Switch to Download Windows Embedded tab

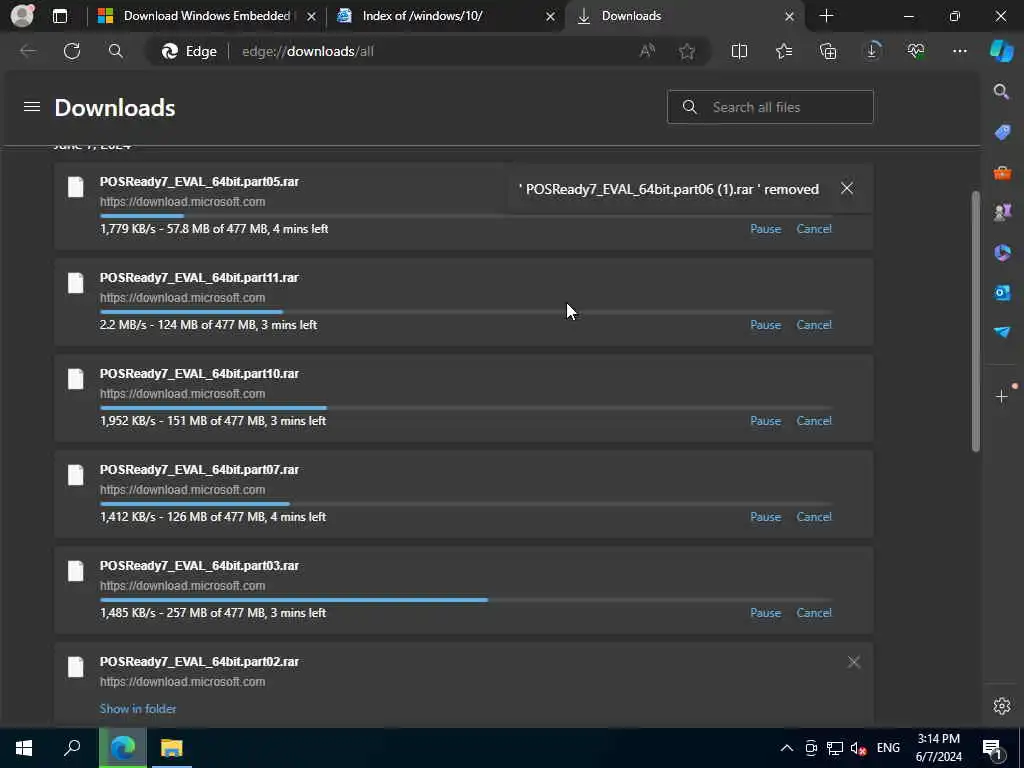207,16
